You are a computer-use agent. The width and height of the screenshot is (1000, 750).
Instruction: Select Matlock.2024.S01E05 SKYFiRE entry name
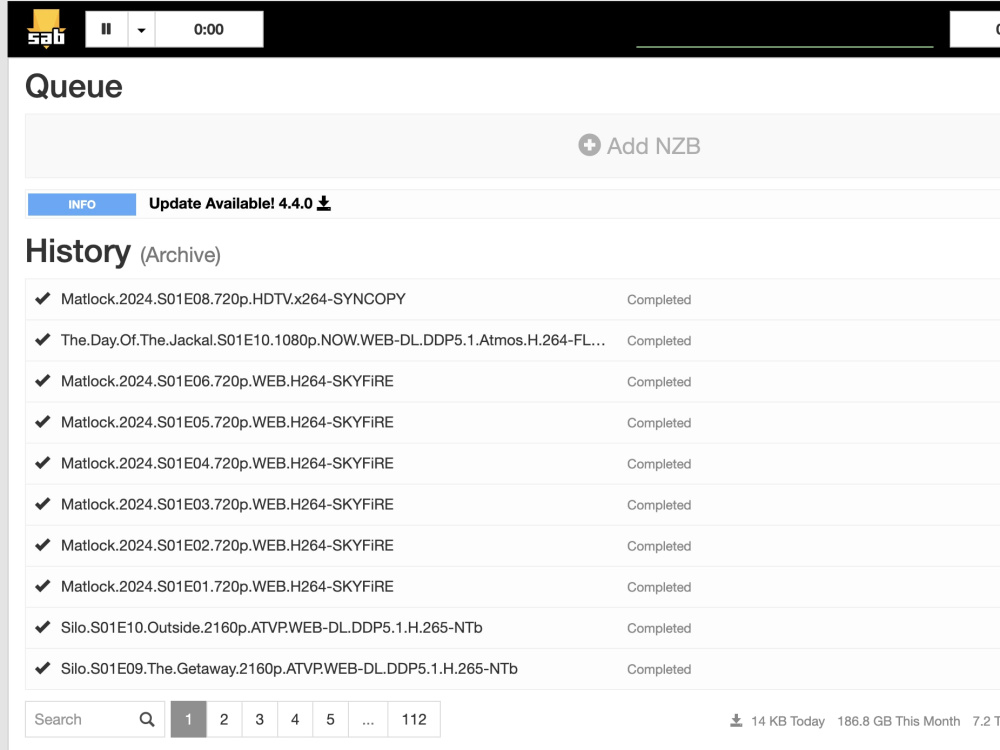pos(227,422)
